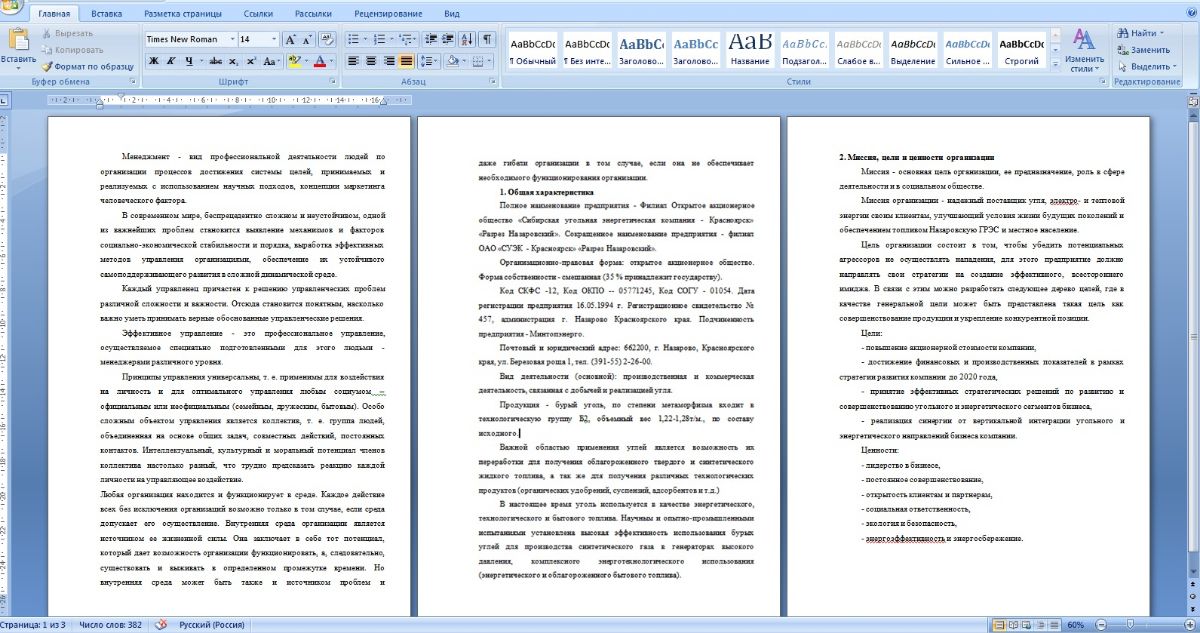Toggle bold (Ж) formatting
1200x633 pixels.
point(154,61)
